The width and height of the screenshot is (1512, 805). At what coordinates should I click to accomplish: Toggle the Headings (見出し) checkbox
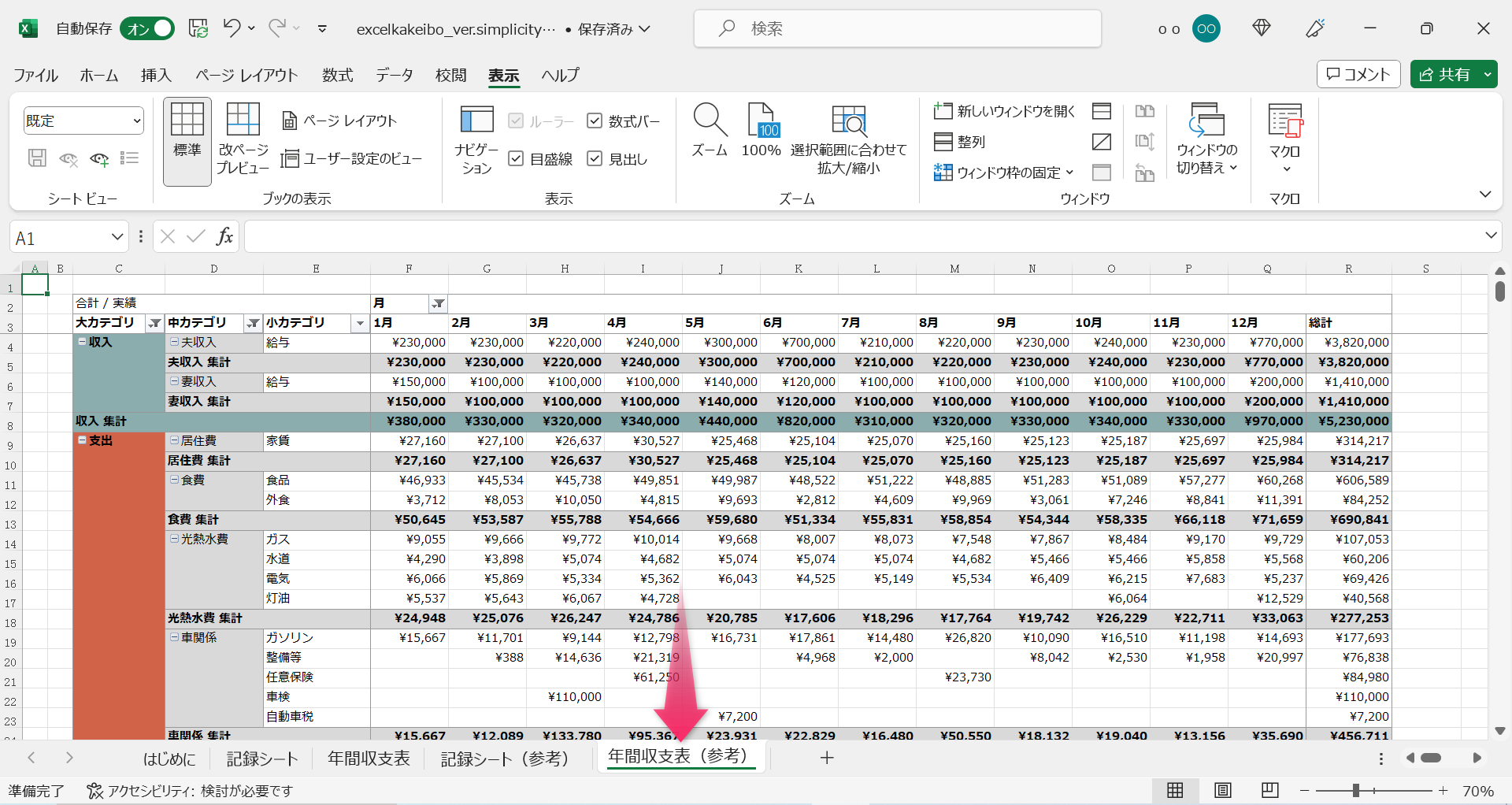595,158
